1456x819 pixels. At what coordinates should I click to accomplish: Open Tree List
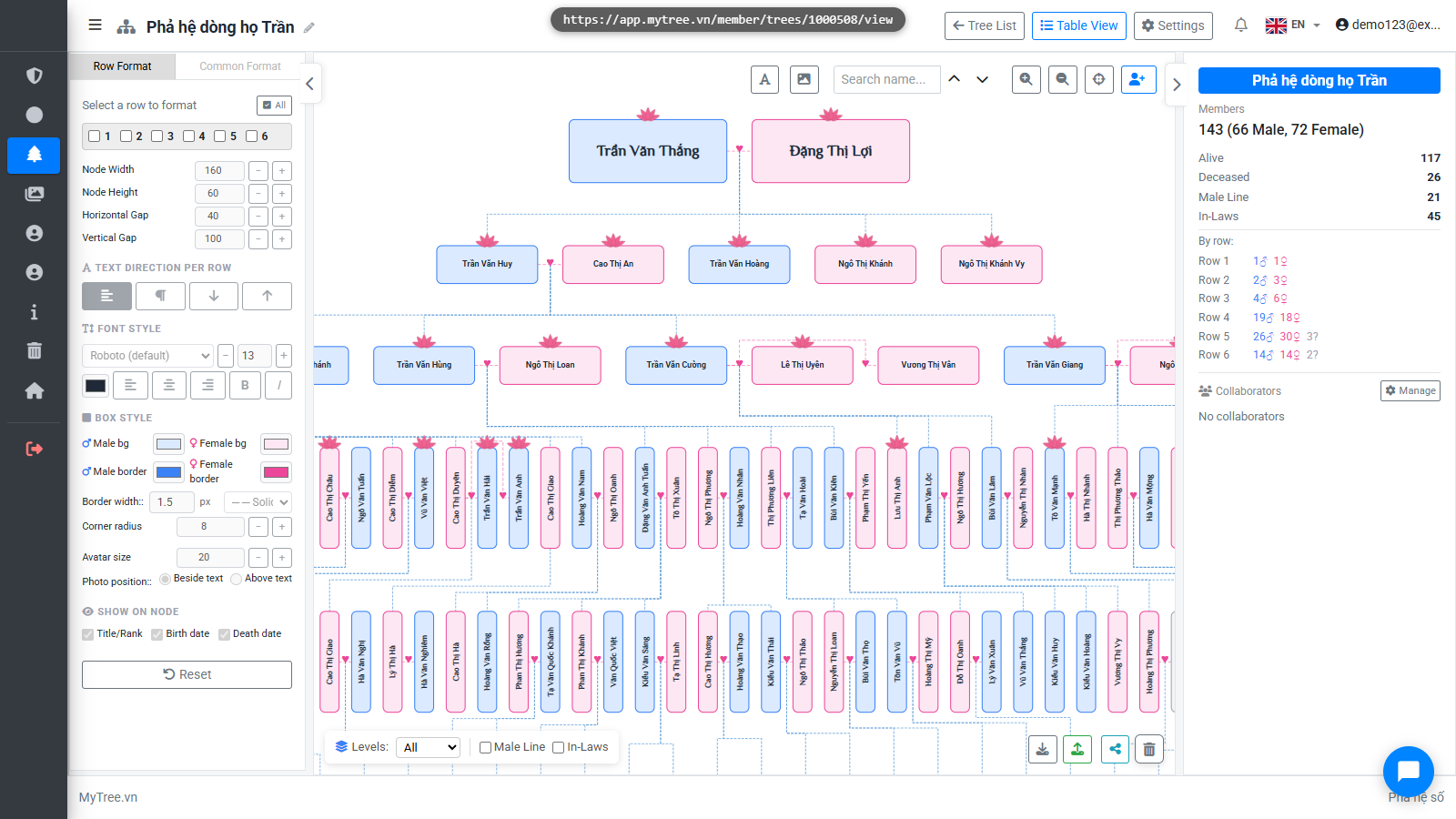pos(985,25)
